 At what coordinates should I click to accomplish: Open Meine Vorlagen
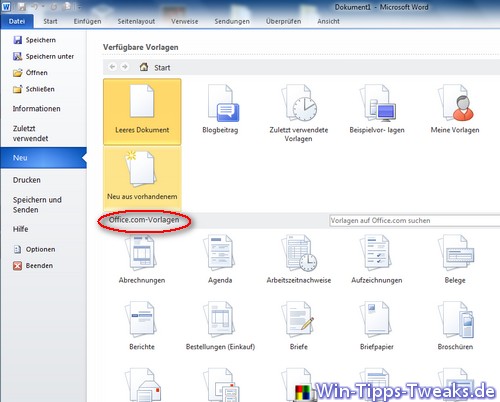[x=455, y=110]
